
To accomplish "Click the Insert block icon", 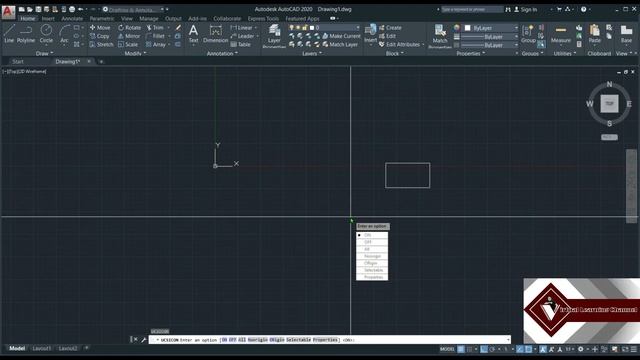I will pos(370,33).
